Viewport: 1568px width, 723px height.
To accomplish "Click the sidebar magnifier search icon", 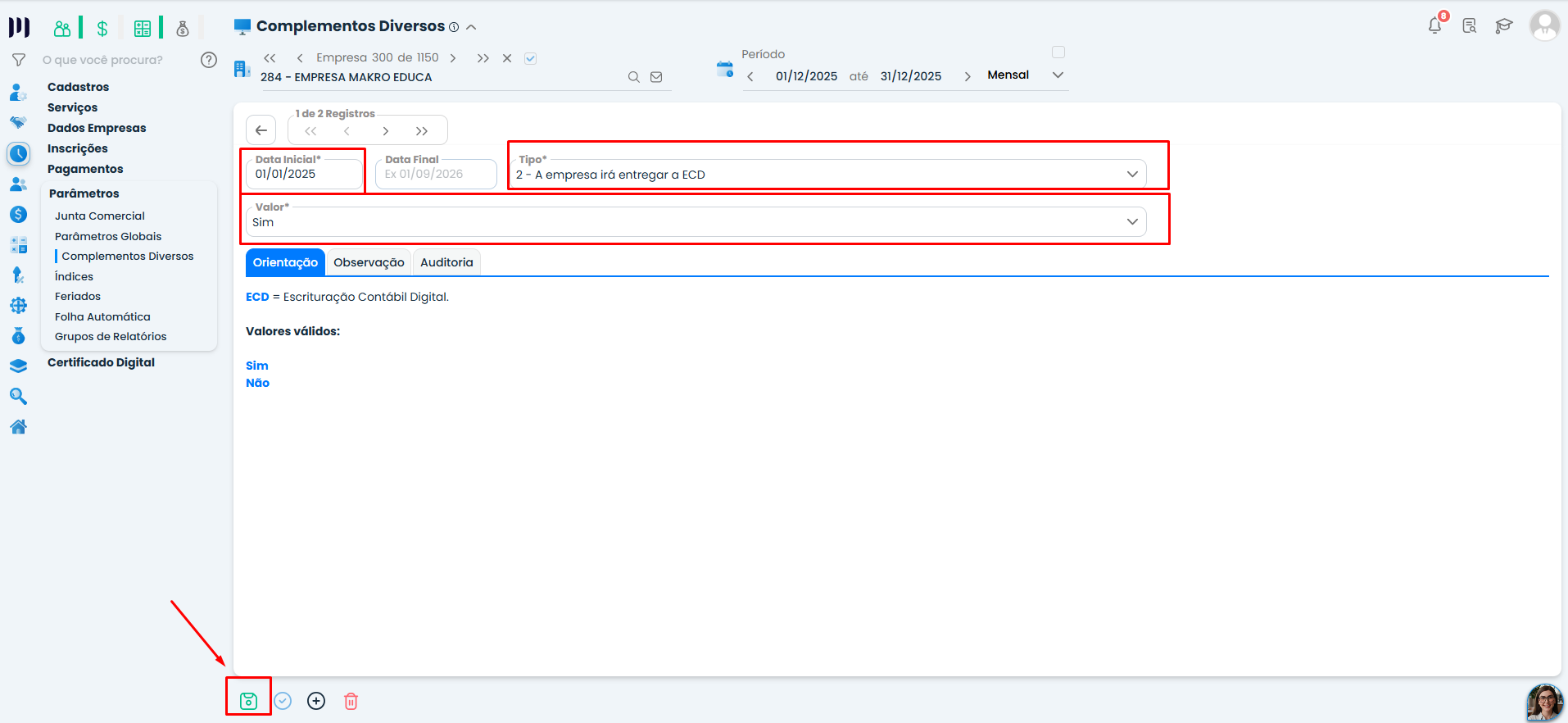I will (x=18, y=396).
